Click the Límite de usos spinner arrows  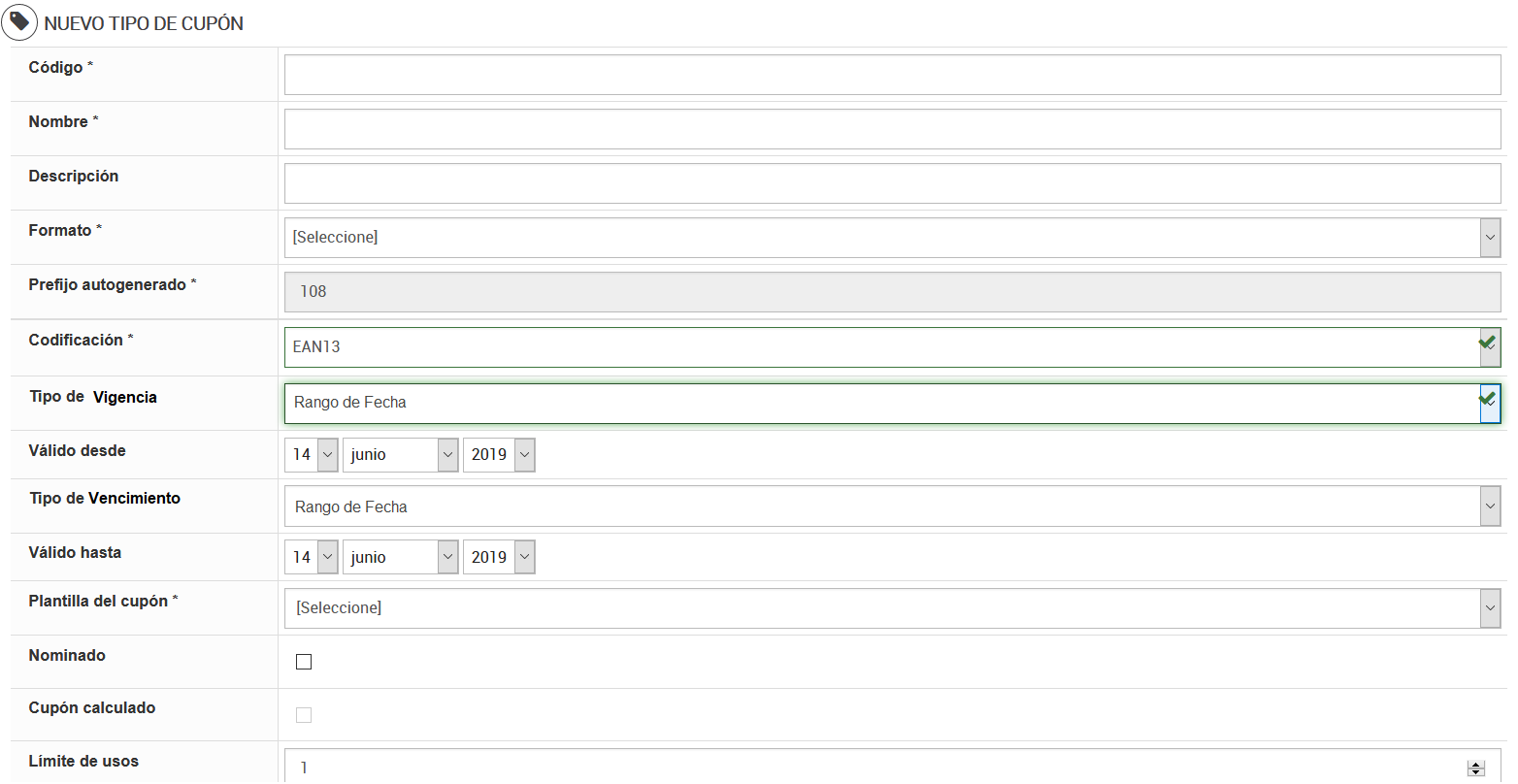coord(1476,768)
